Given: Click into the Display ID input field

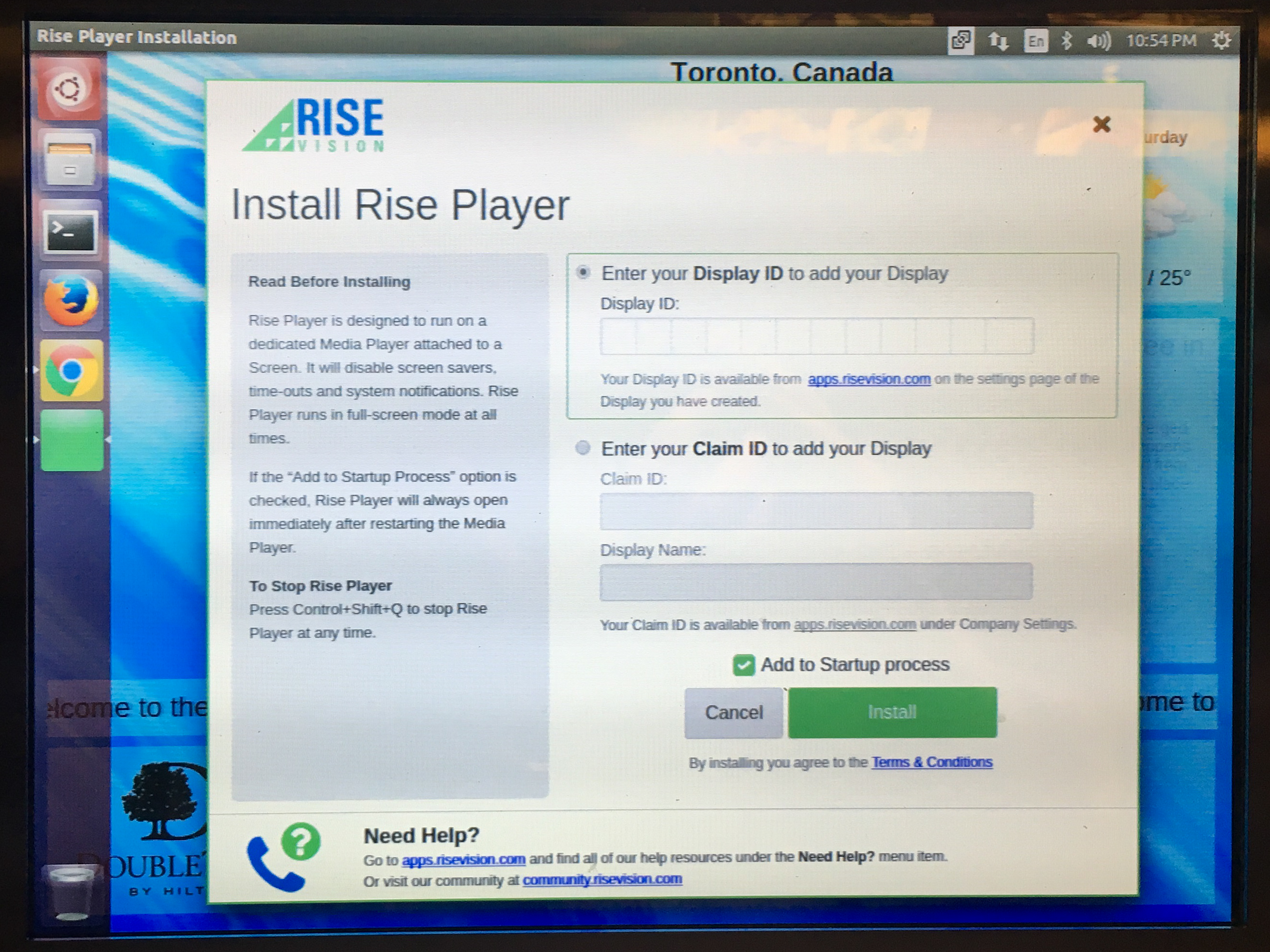Looking at the screenshot, I should coord(817,336).
